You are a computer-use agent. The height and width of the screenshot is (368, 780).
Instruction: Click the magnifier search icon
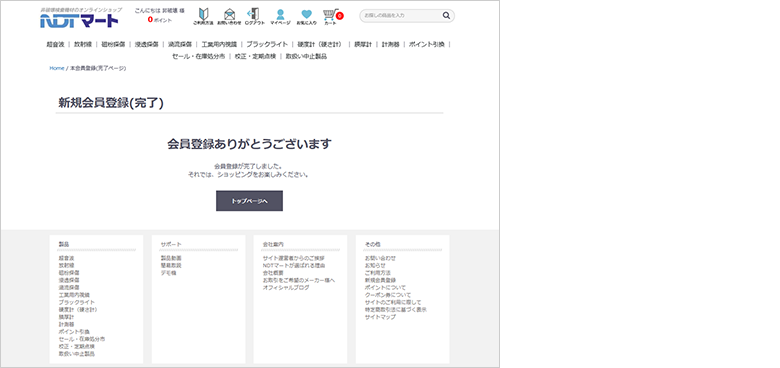(446, 15)
